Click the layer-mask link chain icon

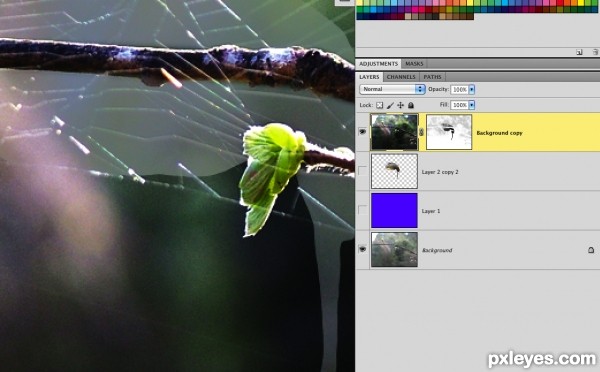click(421, 132)
